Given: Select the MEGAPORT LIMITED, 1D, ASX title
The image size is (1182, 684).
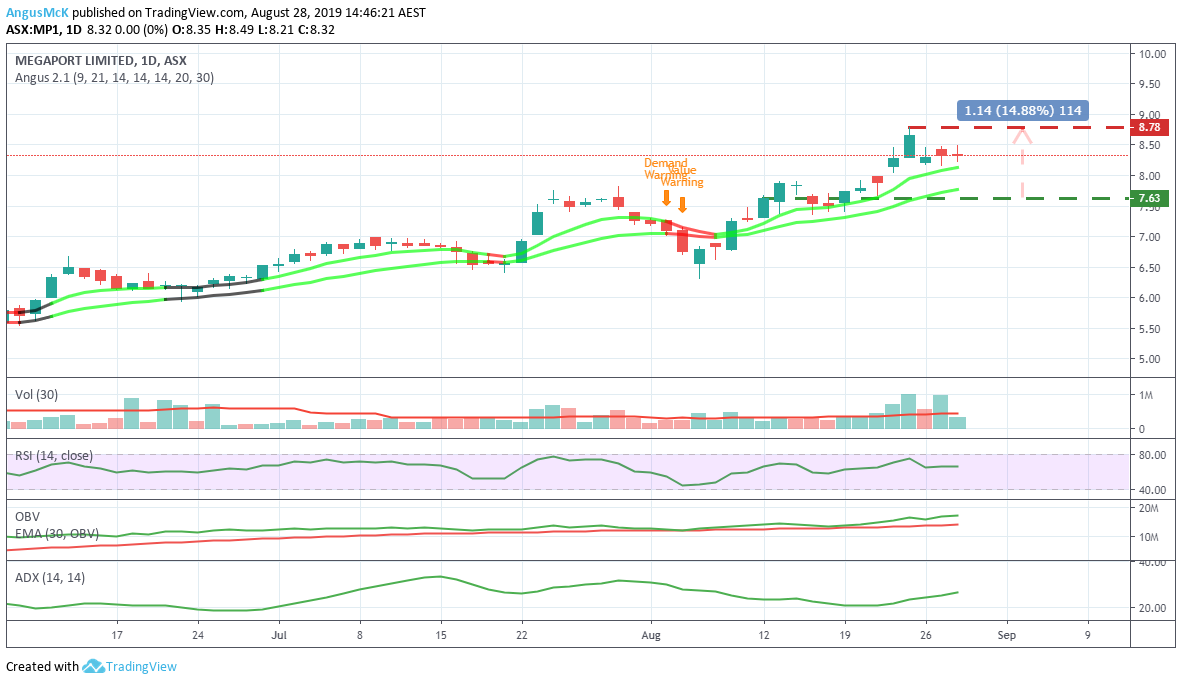Looking at the screenshot, I should pyautogui.click(x=101, y=61).
